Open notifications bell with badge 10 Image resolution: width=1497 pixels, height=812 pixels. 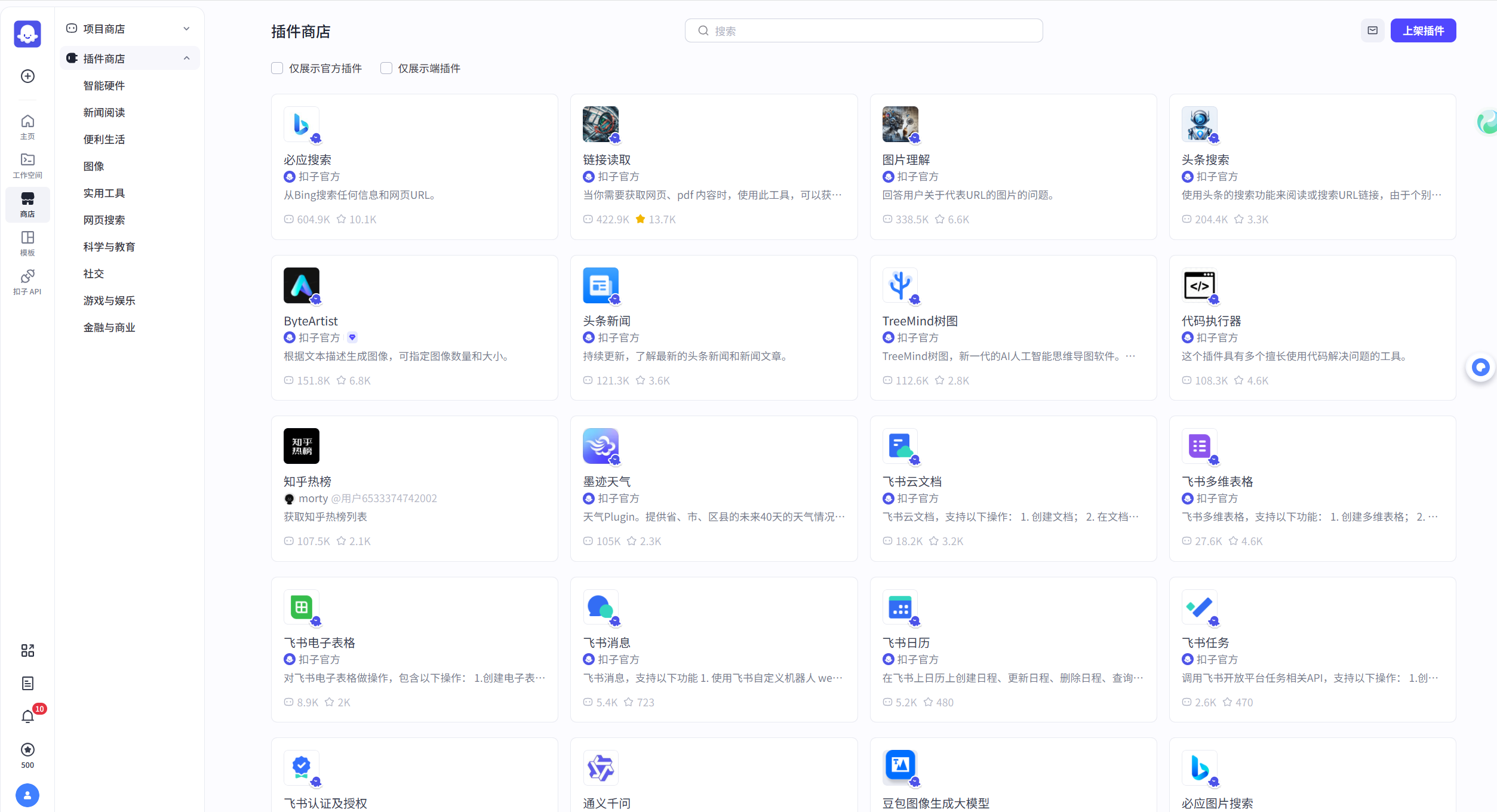tap(27, 716)
